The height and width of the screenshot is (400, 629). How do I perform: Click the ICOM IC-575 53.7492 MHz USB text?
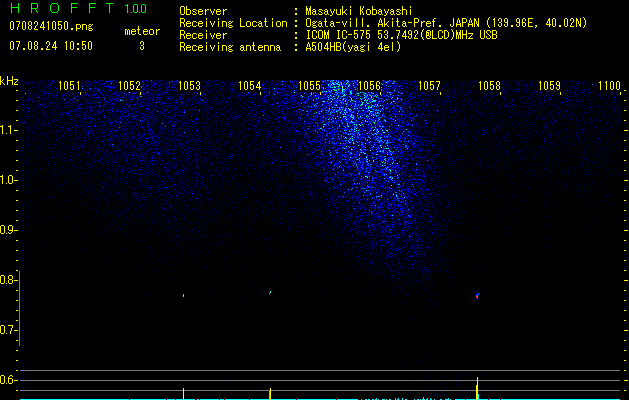(401, 35)
